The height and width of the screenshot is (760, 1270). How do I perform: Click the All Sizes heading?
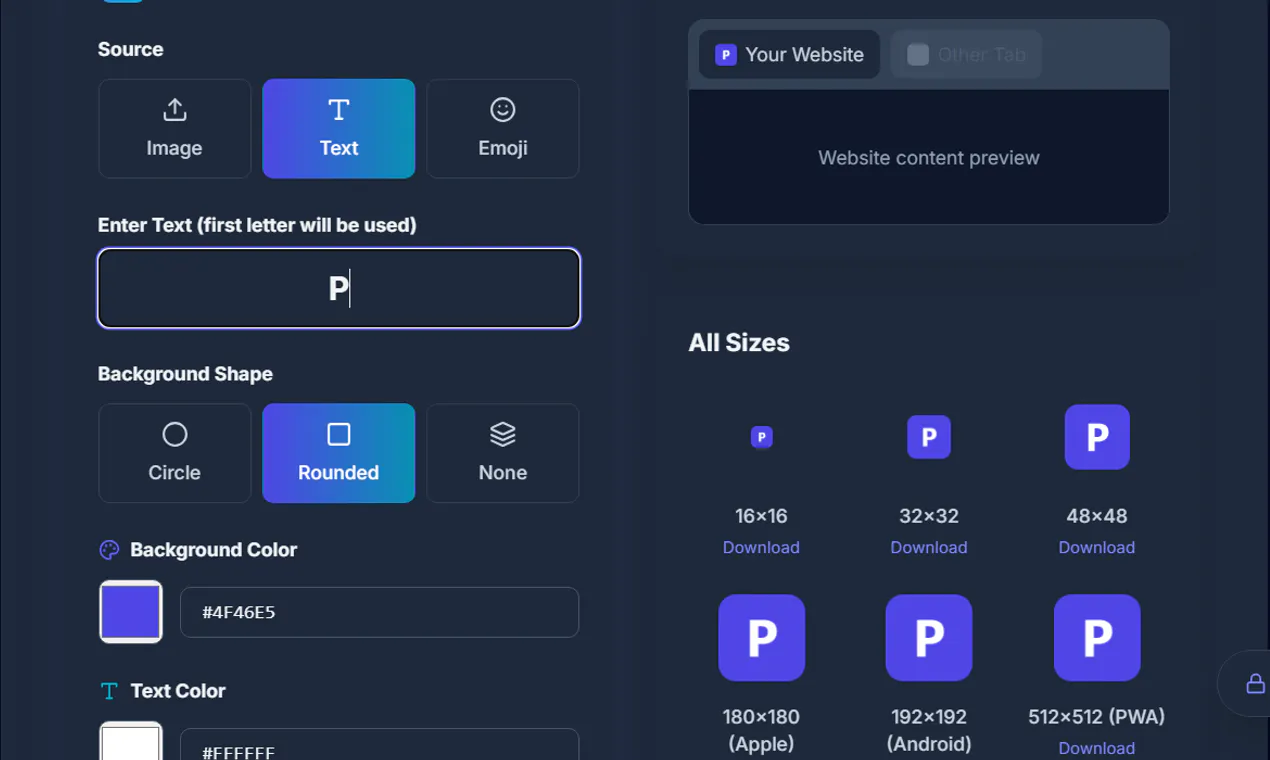[x=739, y=343]
